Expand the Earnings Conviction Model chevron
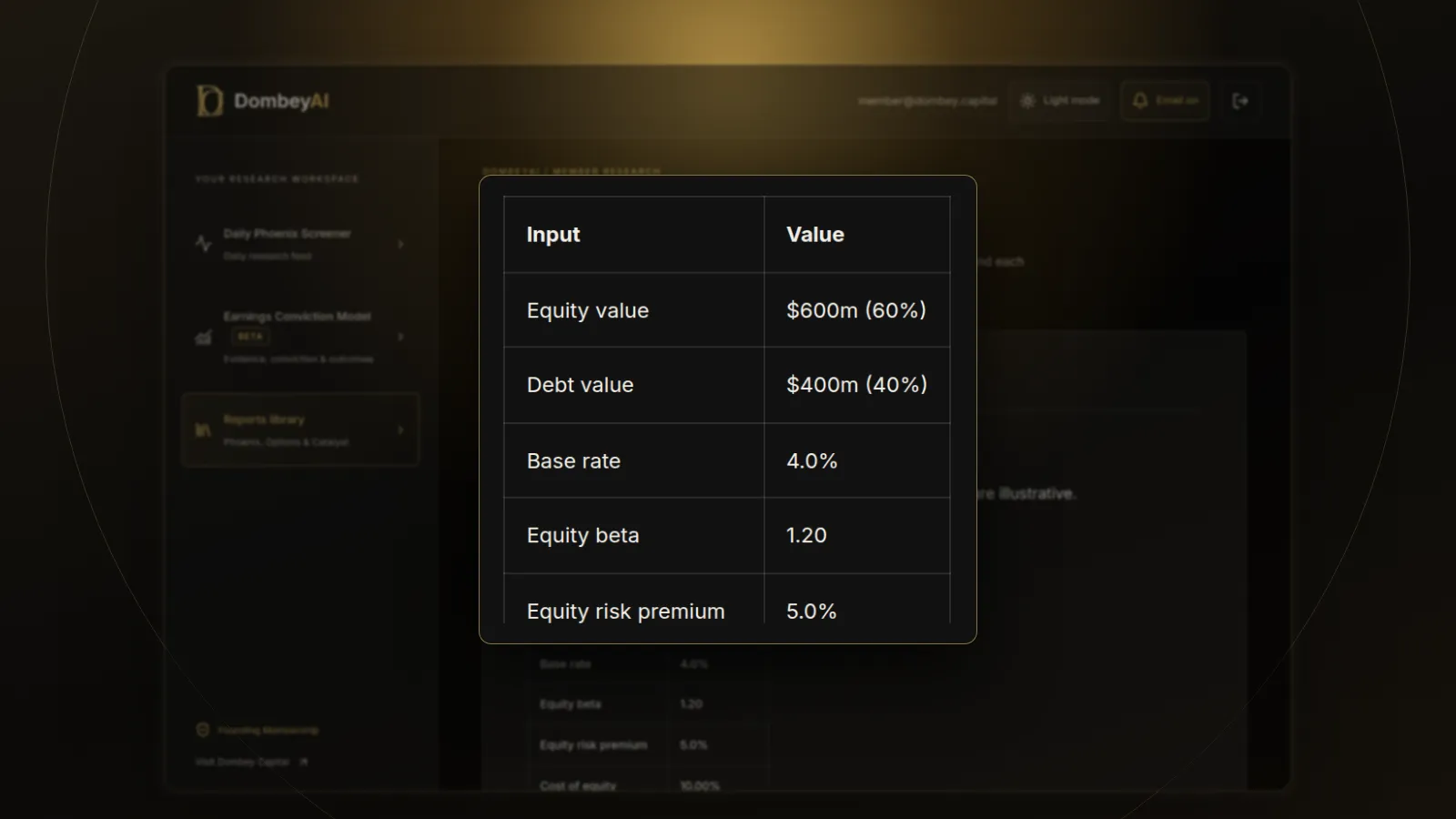The height and width of the screenshot is (819, 1456). click(x=400, y=337)
